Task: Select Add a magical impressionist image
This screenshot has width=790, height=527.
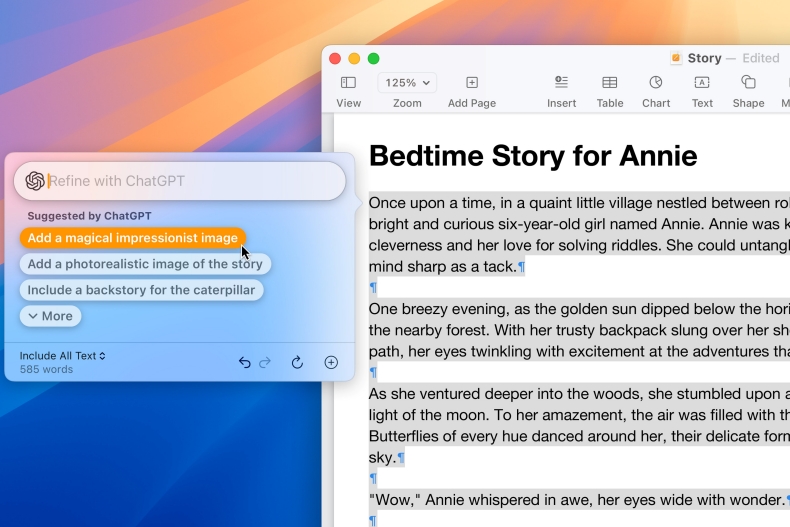Action: 133,238
